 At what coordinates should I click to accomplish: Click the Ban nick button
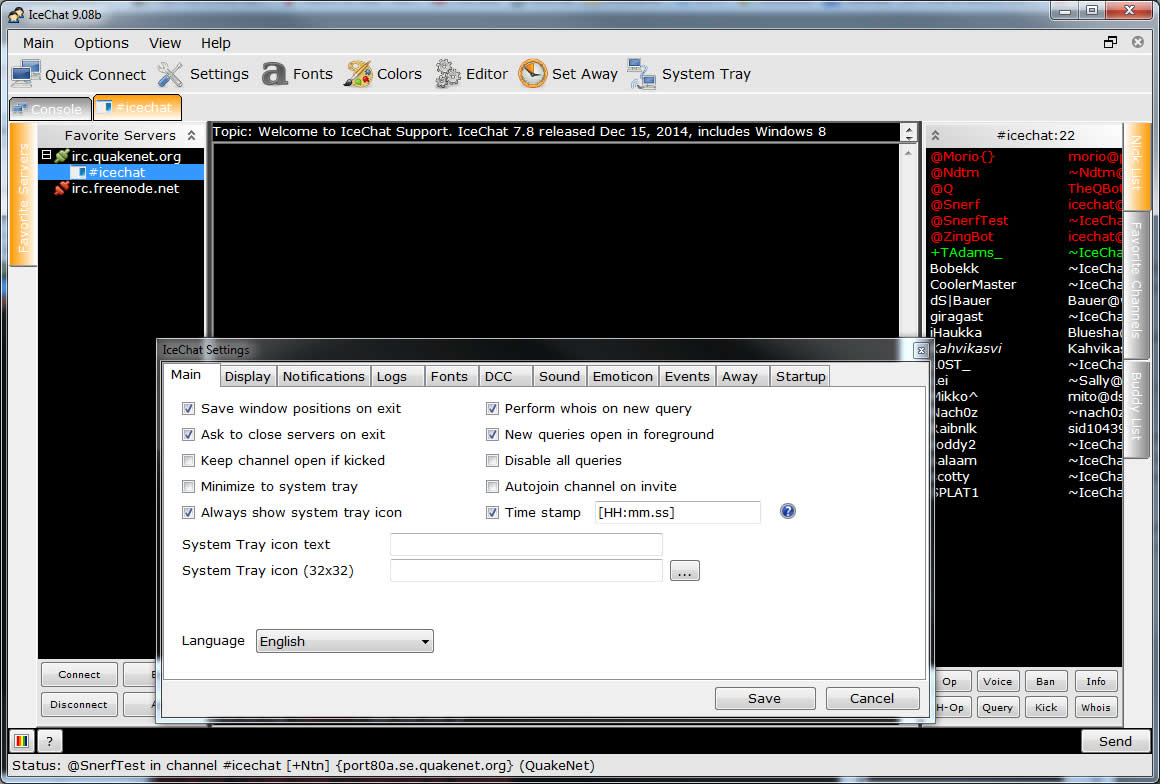click(1045, 681)
